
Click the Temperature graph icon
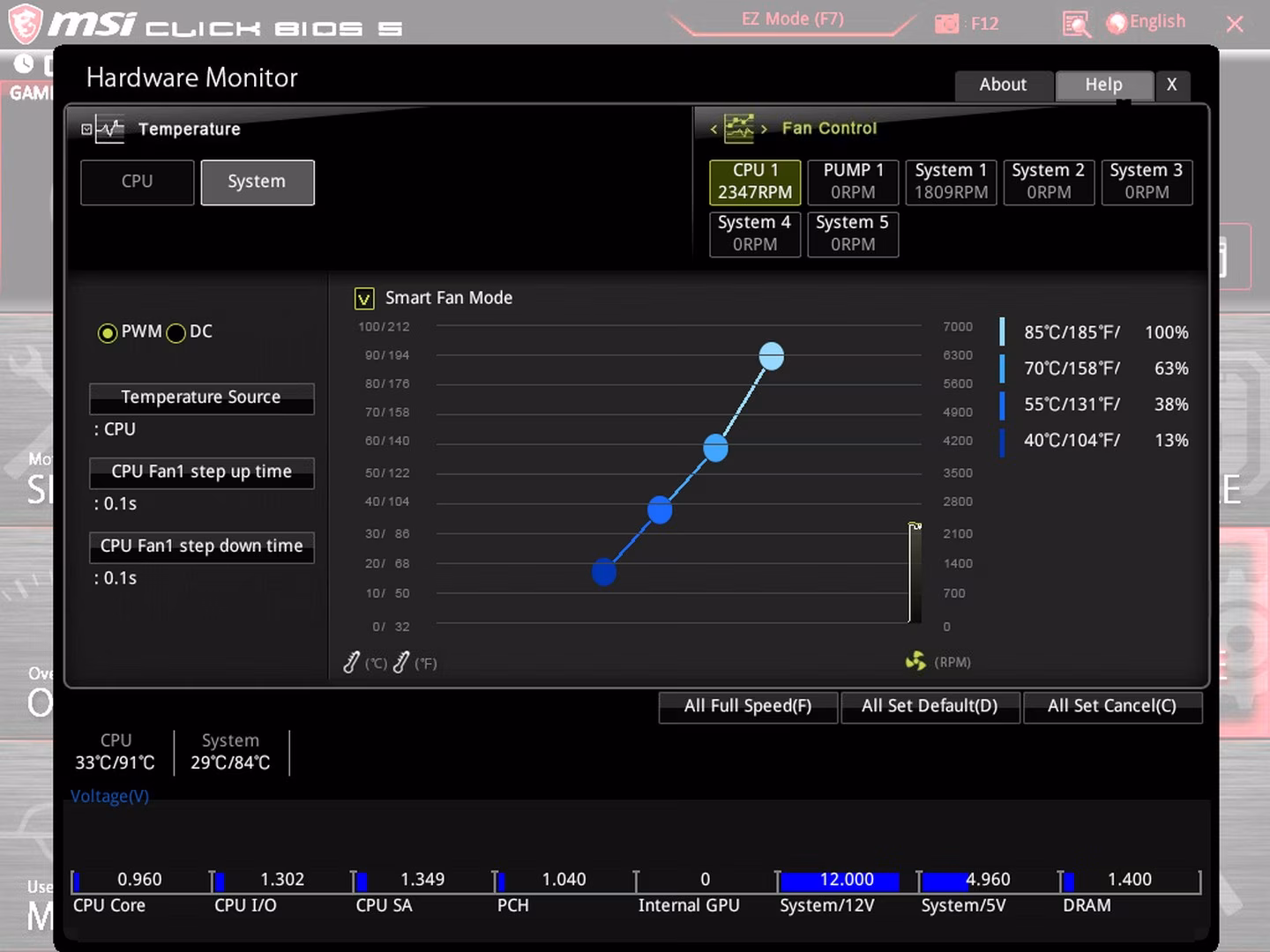tap(109, 130)
